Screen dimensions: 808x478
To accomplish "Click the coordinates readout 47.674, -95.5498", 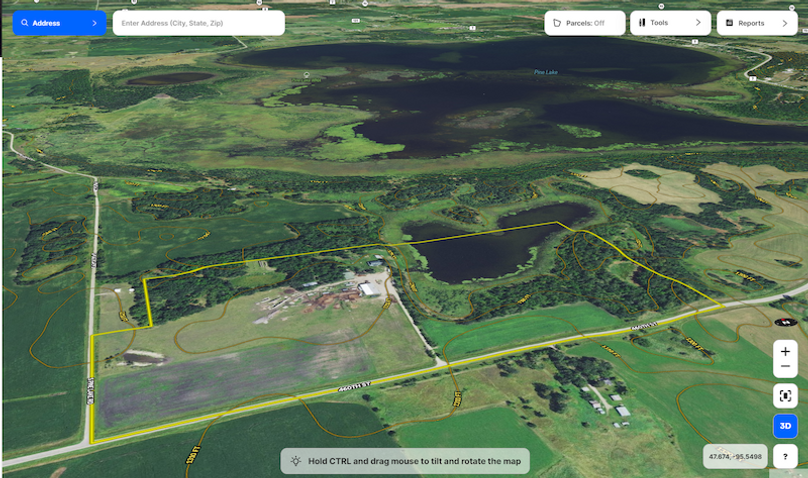I will [x=734, y=456].
